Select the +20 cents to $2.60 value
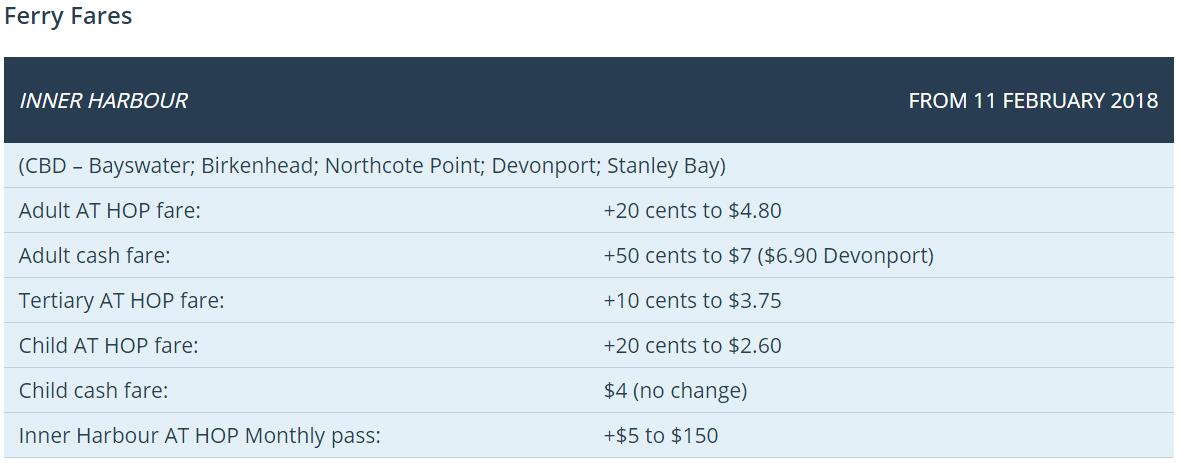Image resolution: width=1179 pixels, height=464 pixels. 692,345
